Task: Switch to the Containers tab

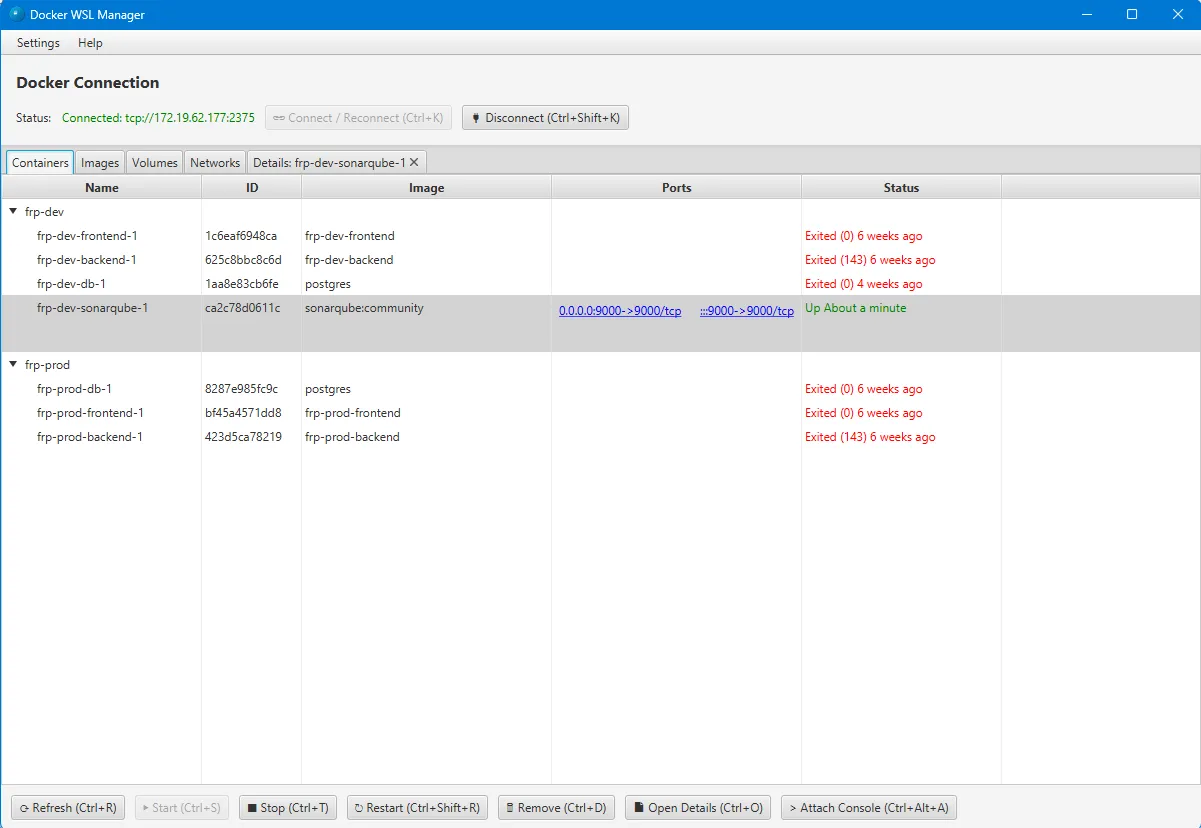Action: point(40,163)
